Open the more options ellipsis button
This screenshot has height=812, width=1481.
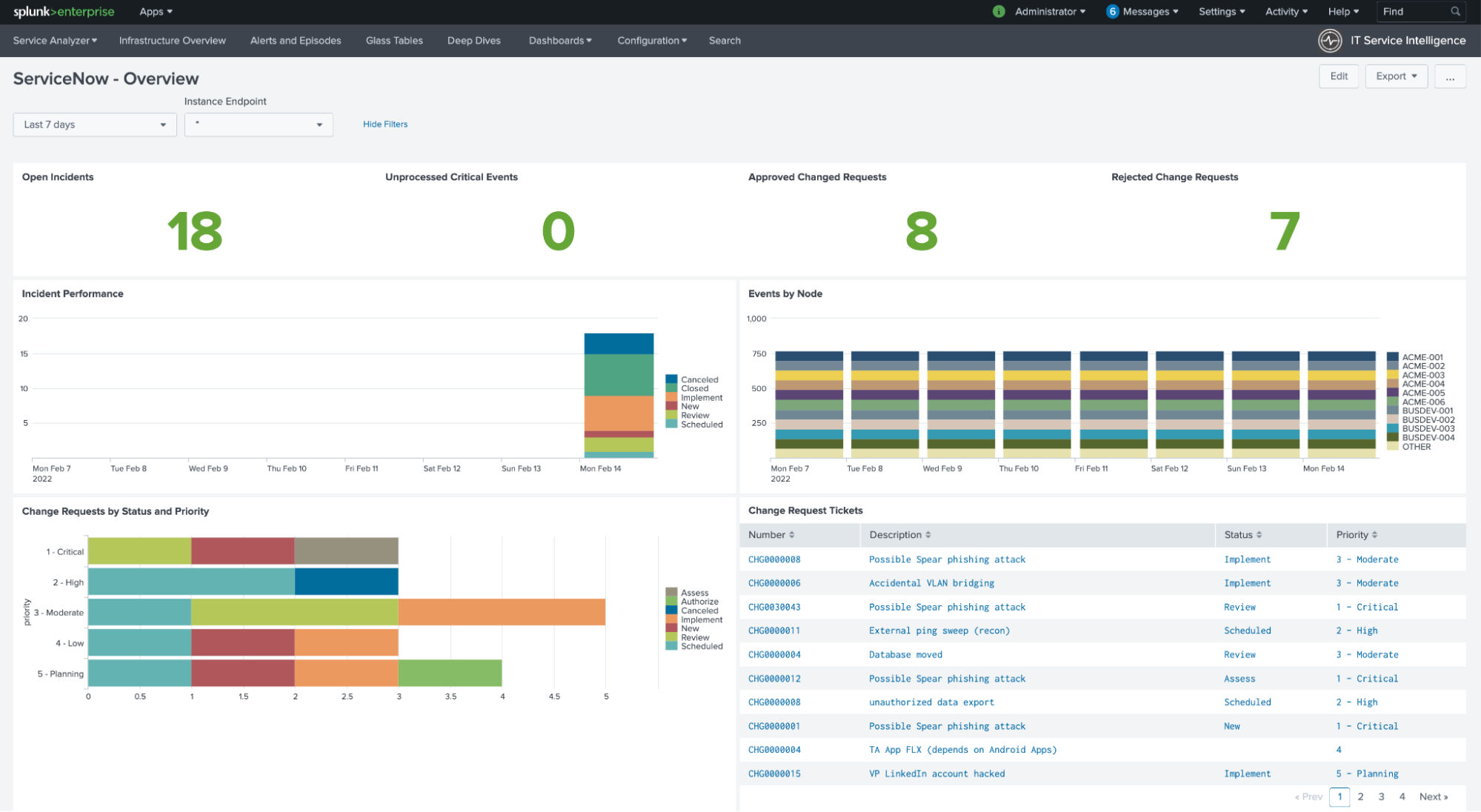click(1450, 76)
